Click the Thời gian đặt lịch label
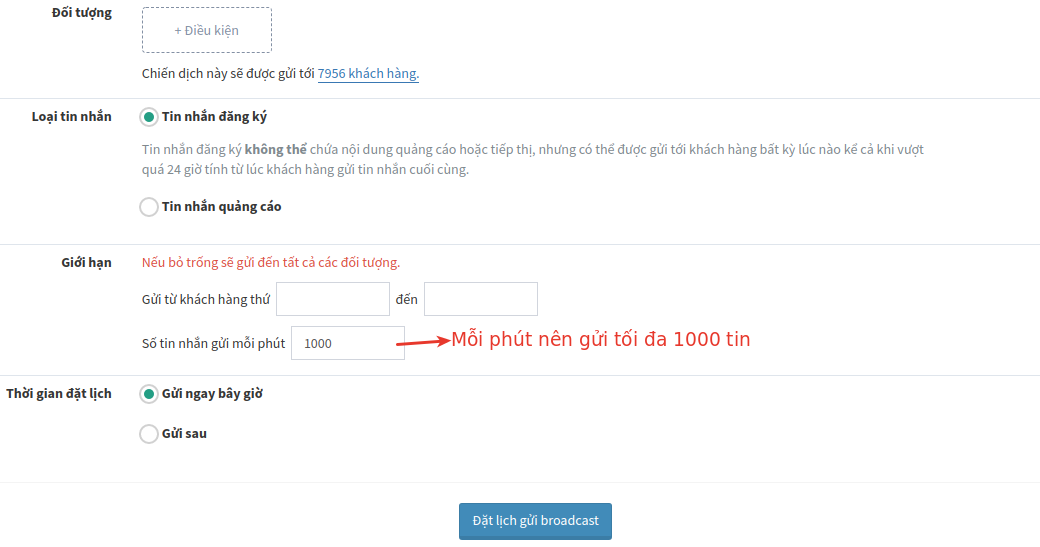This screenshot has width=1040, height=547. pos(59,394)
